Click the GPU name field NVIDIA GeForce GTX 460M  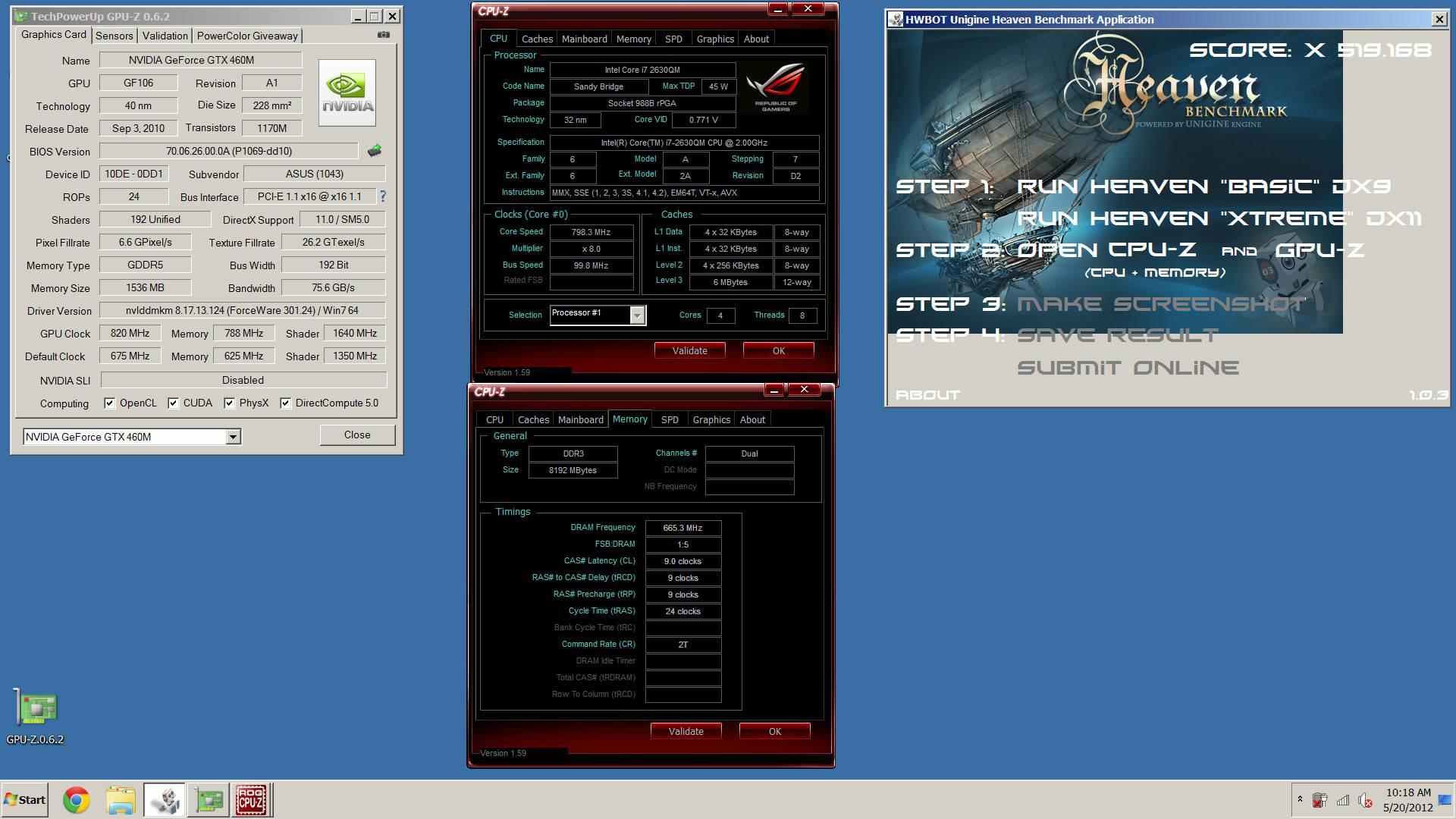[201, 60]
